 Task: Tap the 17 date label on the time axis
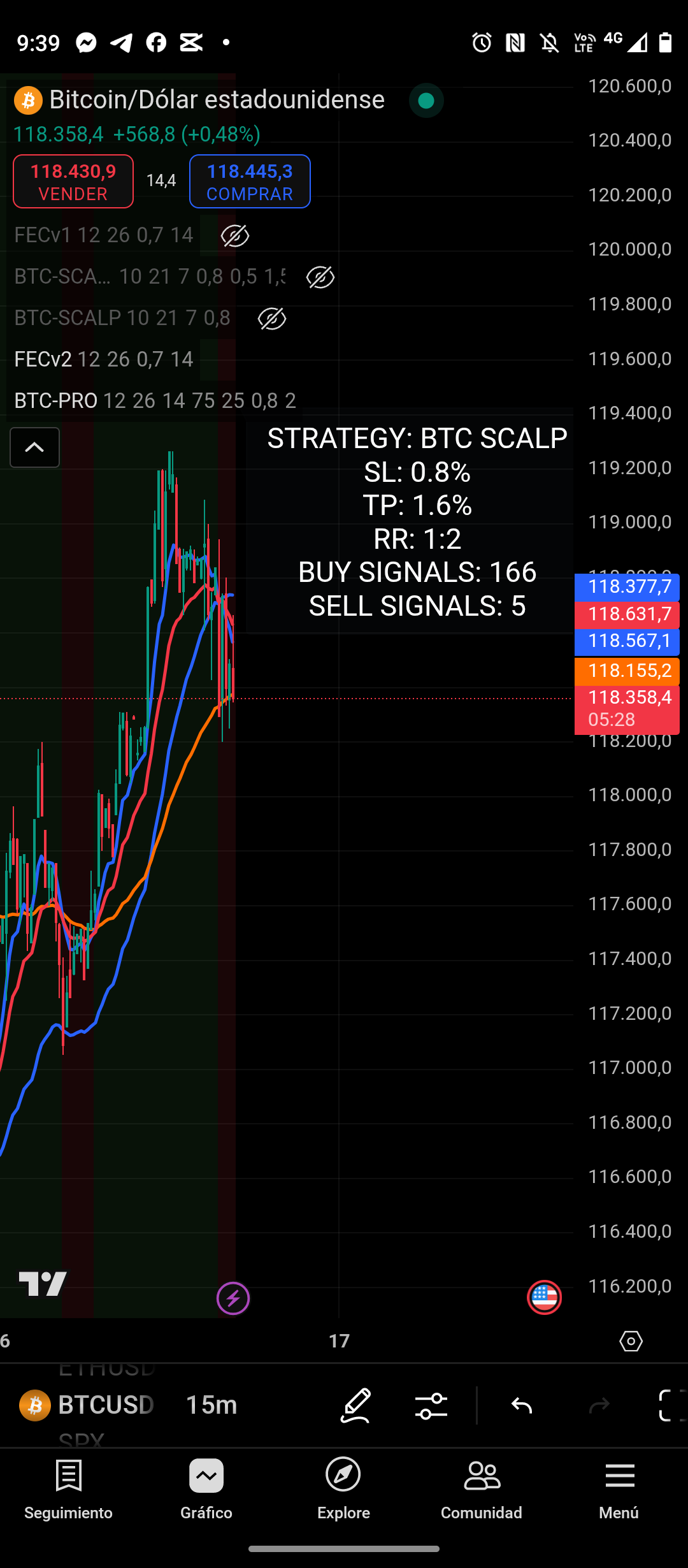[x=339, y=1341]
